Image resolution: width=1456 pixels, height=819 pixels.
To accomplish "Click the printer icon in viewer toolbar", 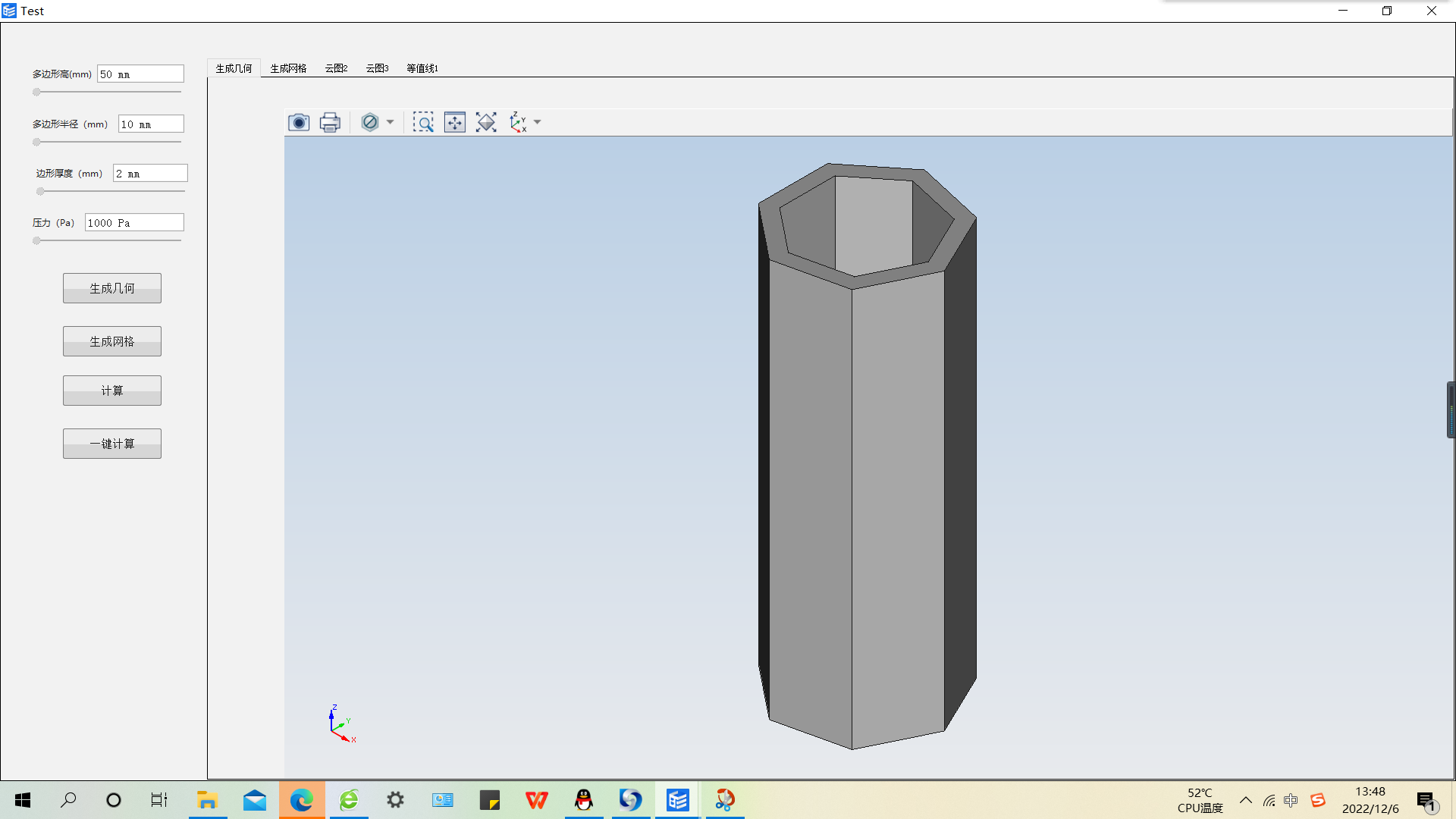I will [x=330, y=122].
